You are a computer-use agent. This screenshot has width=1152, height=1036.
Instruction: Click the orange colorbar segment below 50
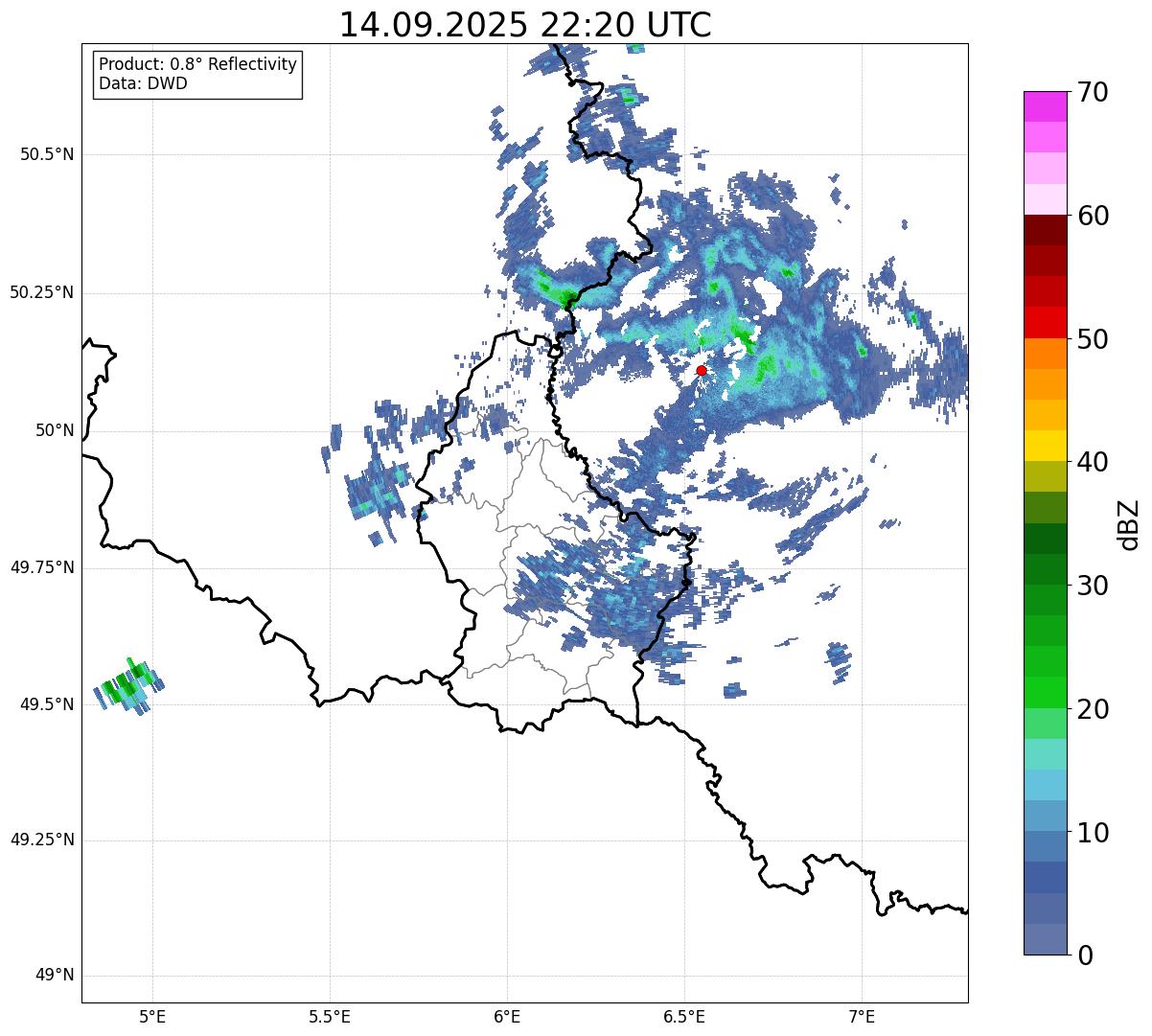tap(1045, 354)
